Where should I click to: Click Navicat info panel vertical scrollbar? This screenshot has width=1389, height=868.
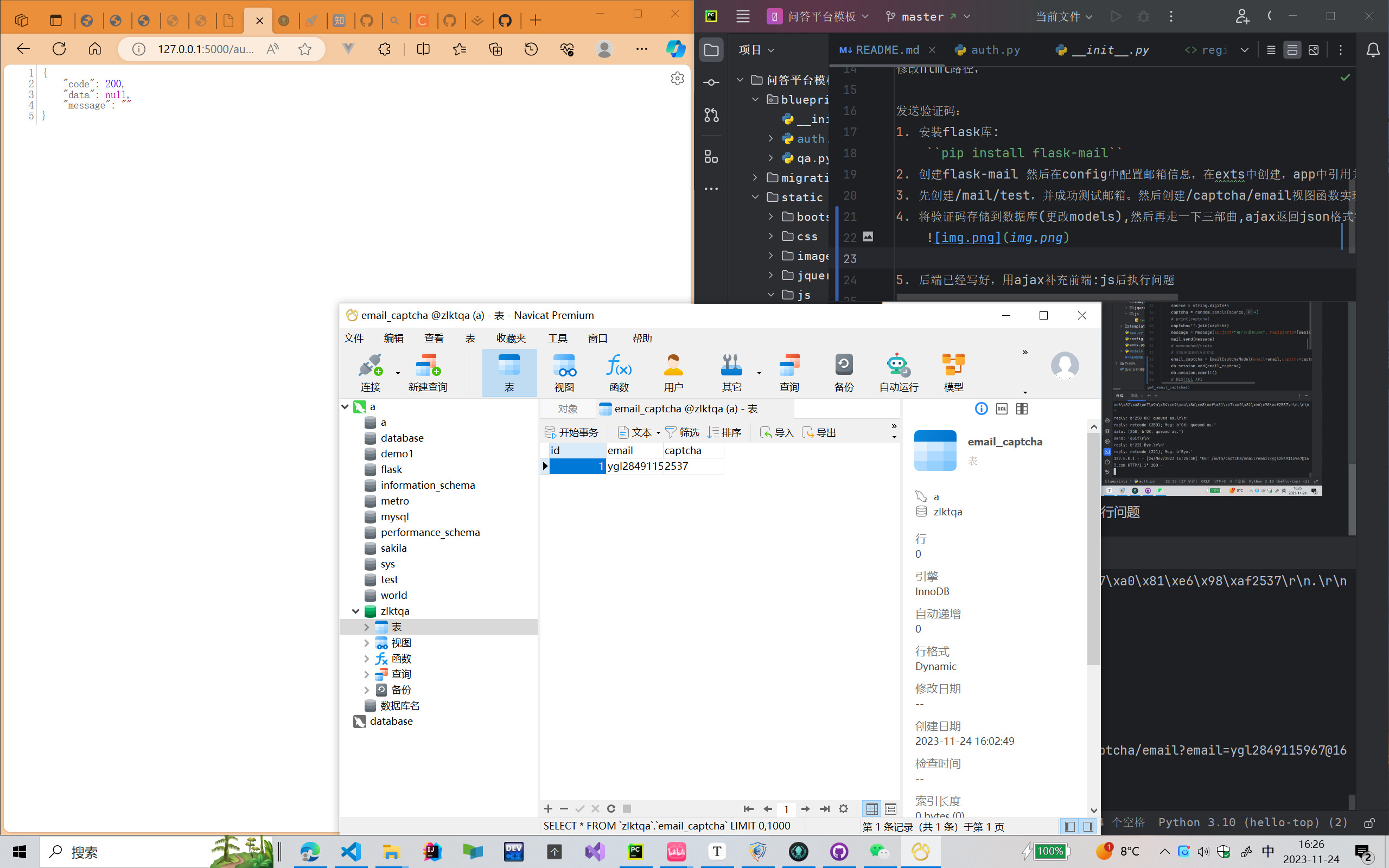tap(1093, 548)
